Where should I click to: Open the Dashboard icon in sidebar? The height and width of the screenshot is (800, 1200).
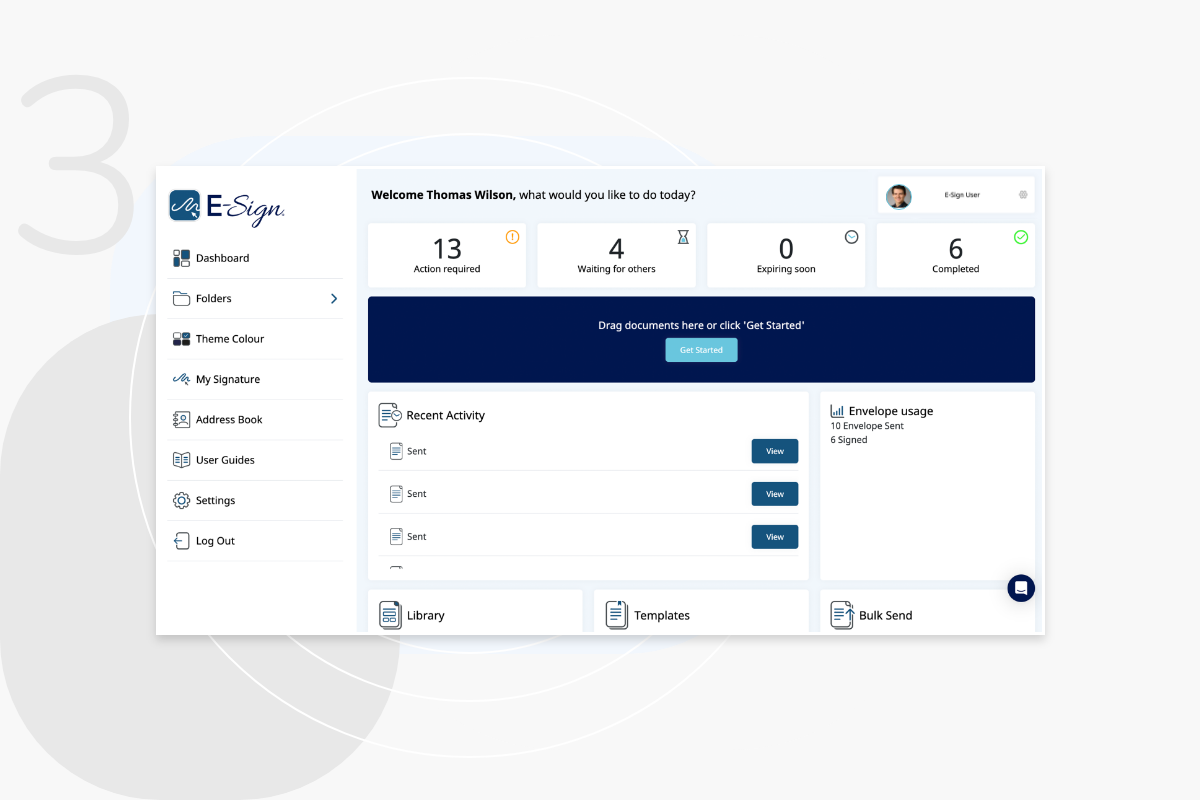181,258
